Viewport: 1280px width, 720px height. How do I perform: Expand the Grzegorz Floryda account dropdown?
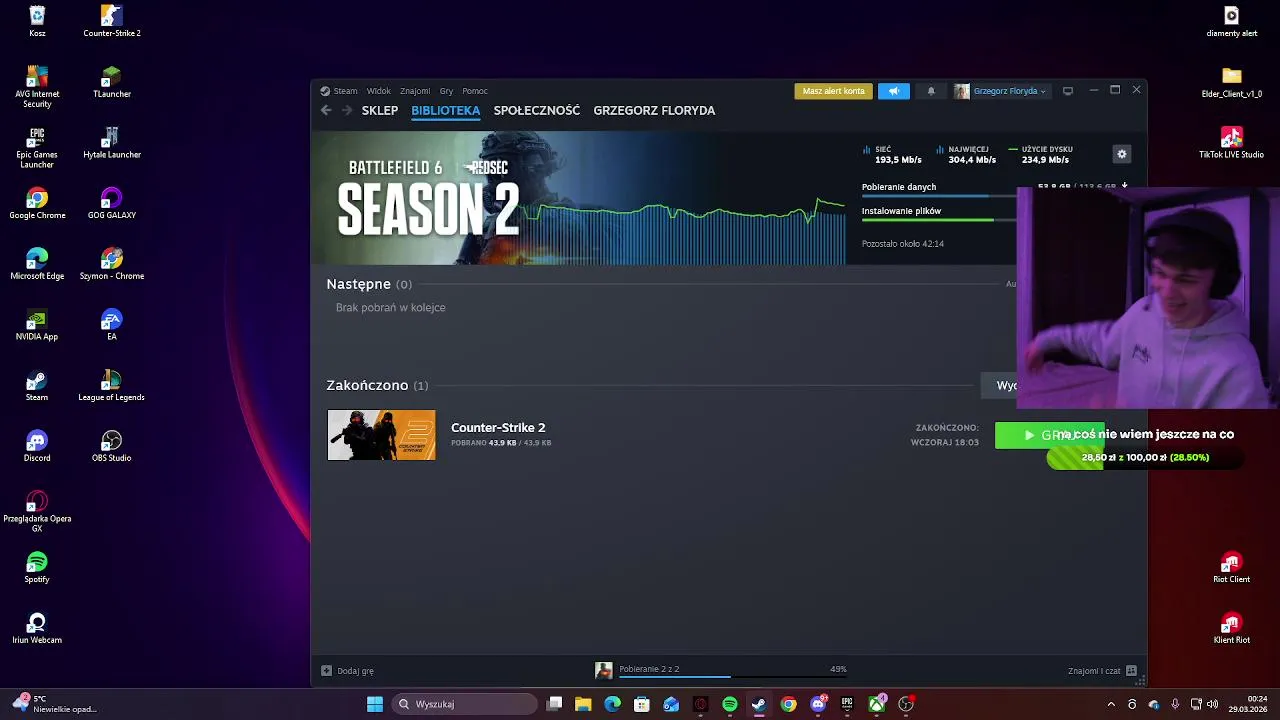(1000, 91)
